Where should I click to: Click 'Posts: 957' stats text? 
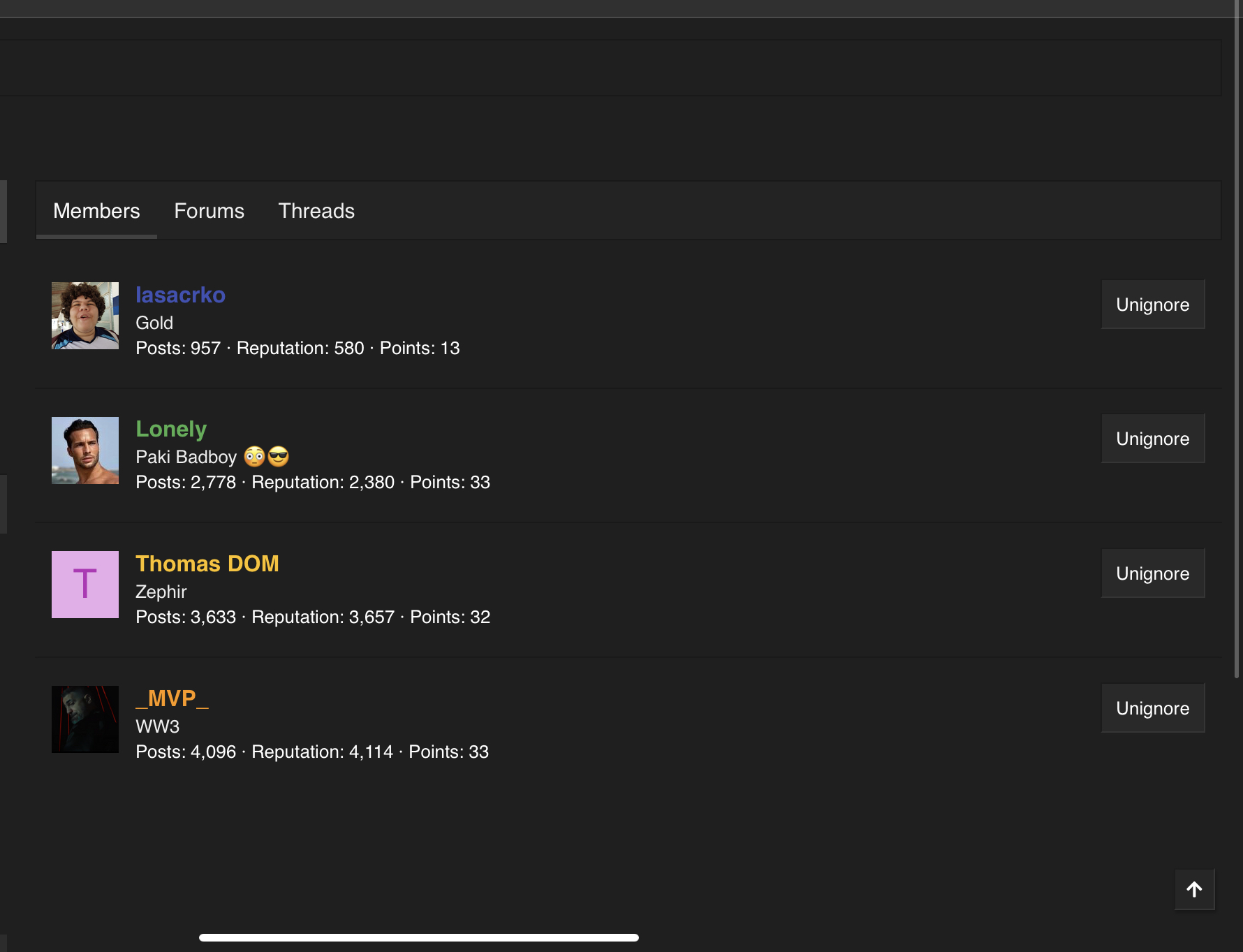[x=178, y=348]
